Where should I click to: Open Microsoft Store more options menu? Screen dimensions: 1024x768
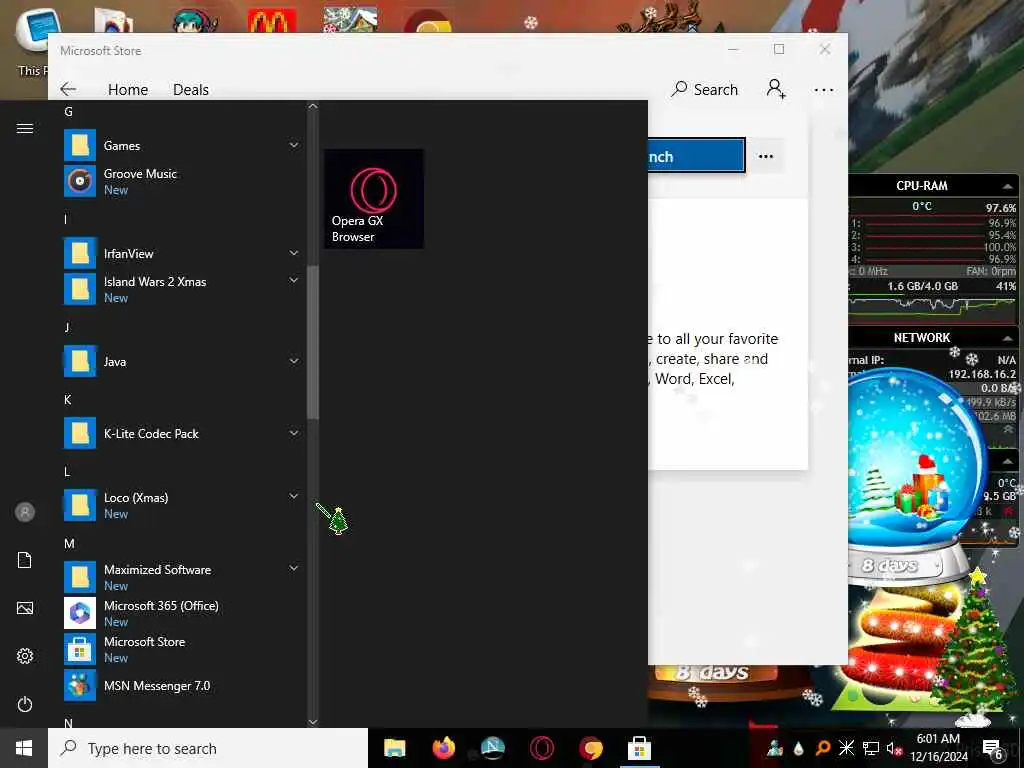824,89
